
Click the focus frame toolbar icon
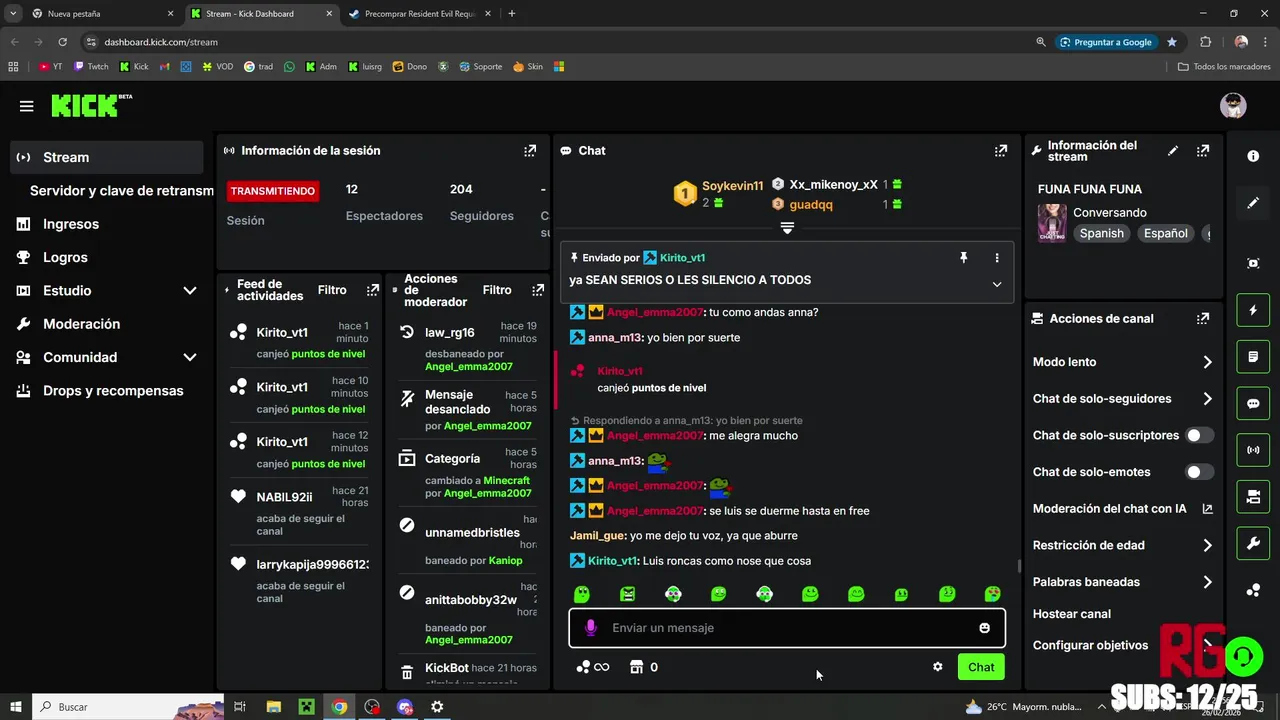point(1253,263)
